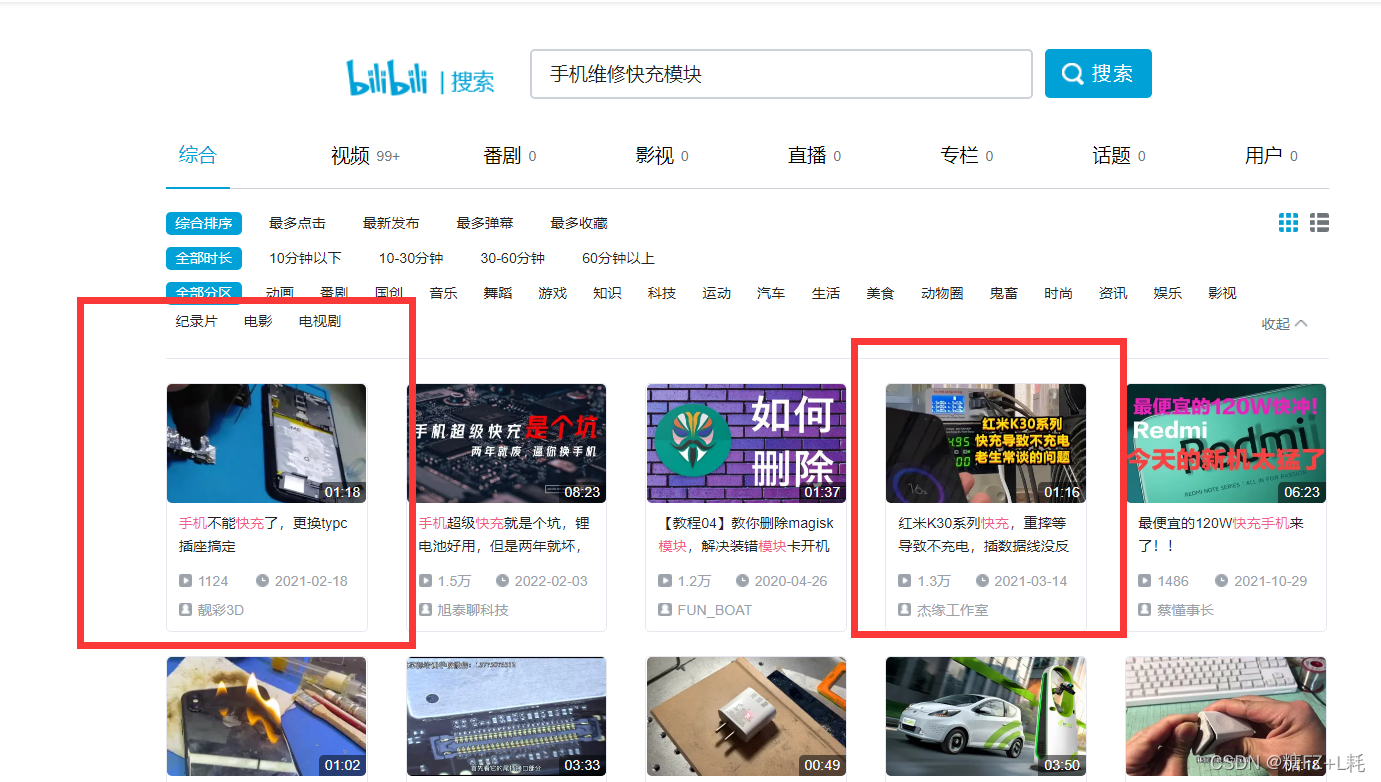Filter duration 60分钟以上
Image resolution: width=1381 pixels, height=782 pixels.
(618, 258)
